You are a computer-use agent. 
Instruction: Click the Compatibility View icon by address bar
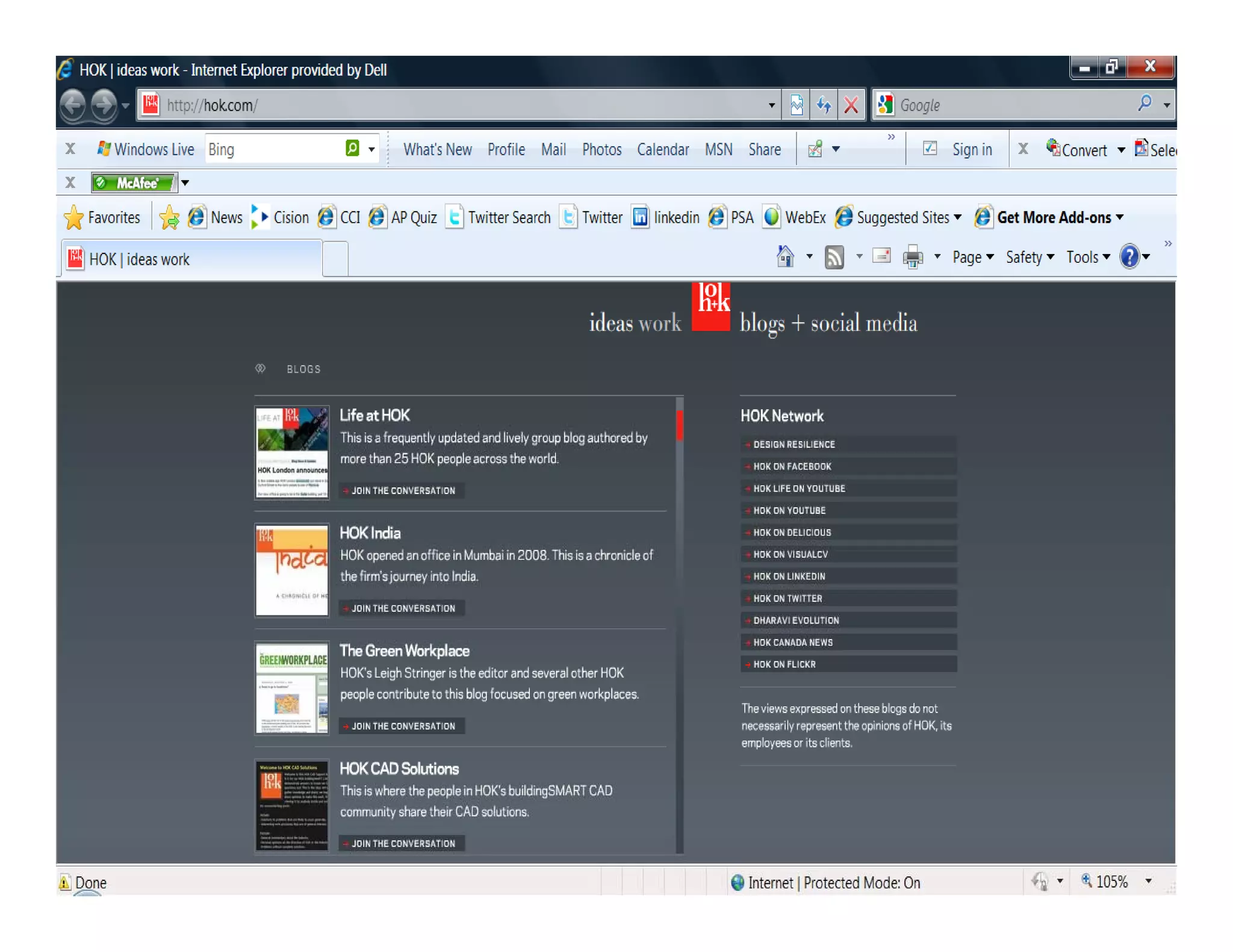[796, 105]
